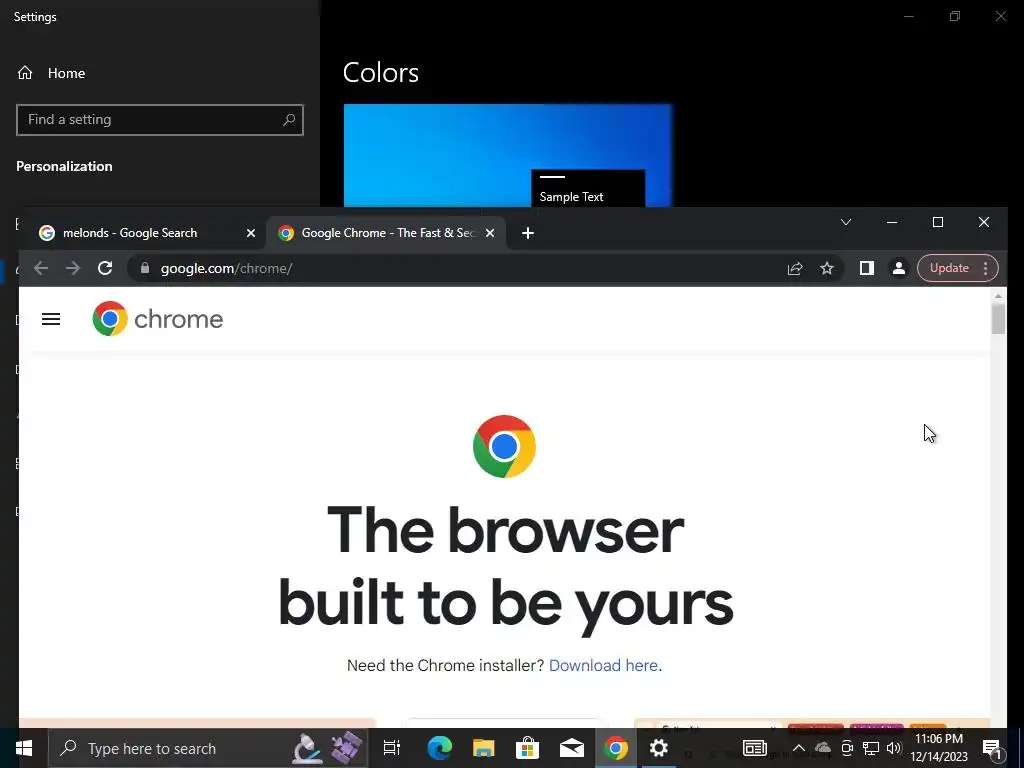Share this page via toolbar icon
The image size is (1024, 768).
pyautogui.click(x=795, y=268)
